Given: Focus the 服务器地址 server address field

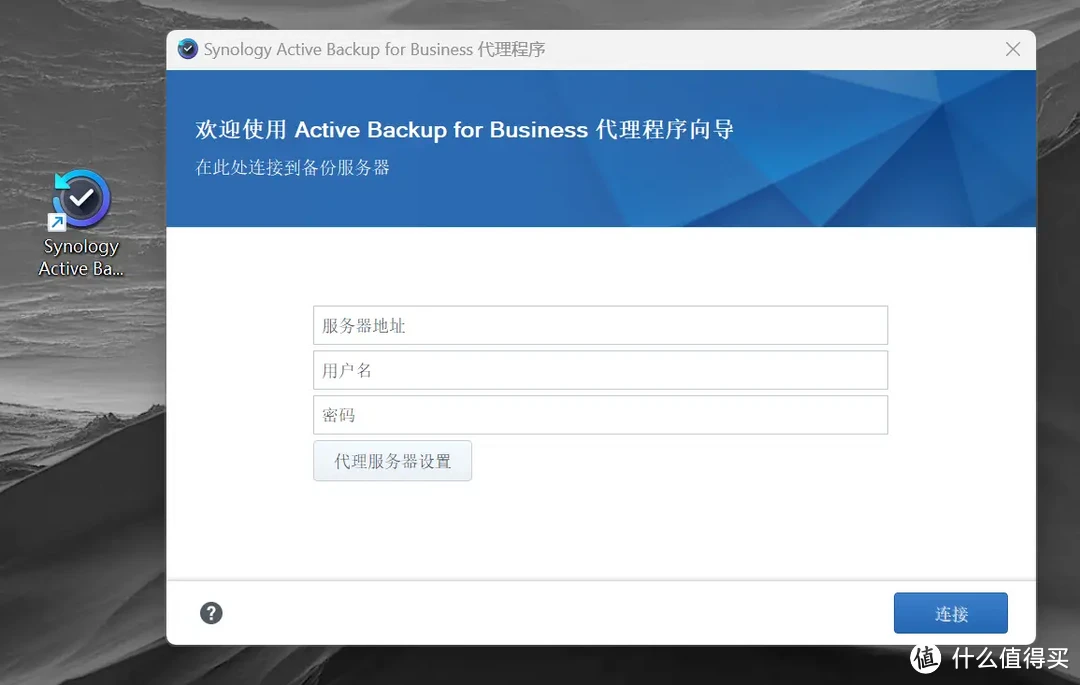Looking at the screenshot, I should (x=600, y=325).
